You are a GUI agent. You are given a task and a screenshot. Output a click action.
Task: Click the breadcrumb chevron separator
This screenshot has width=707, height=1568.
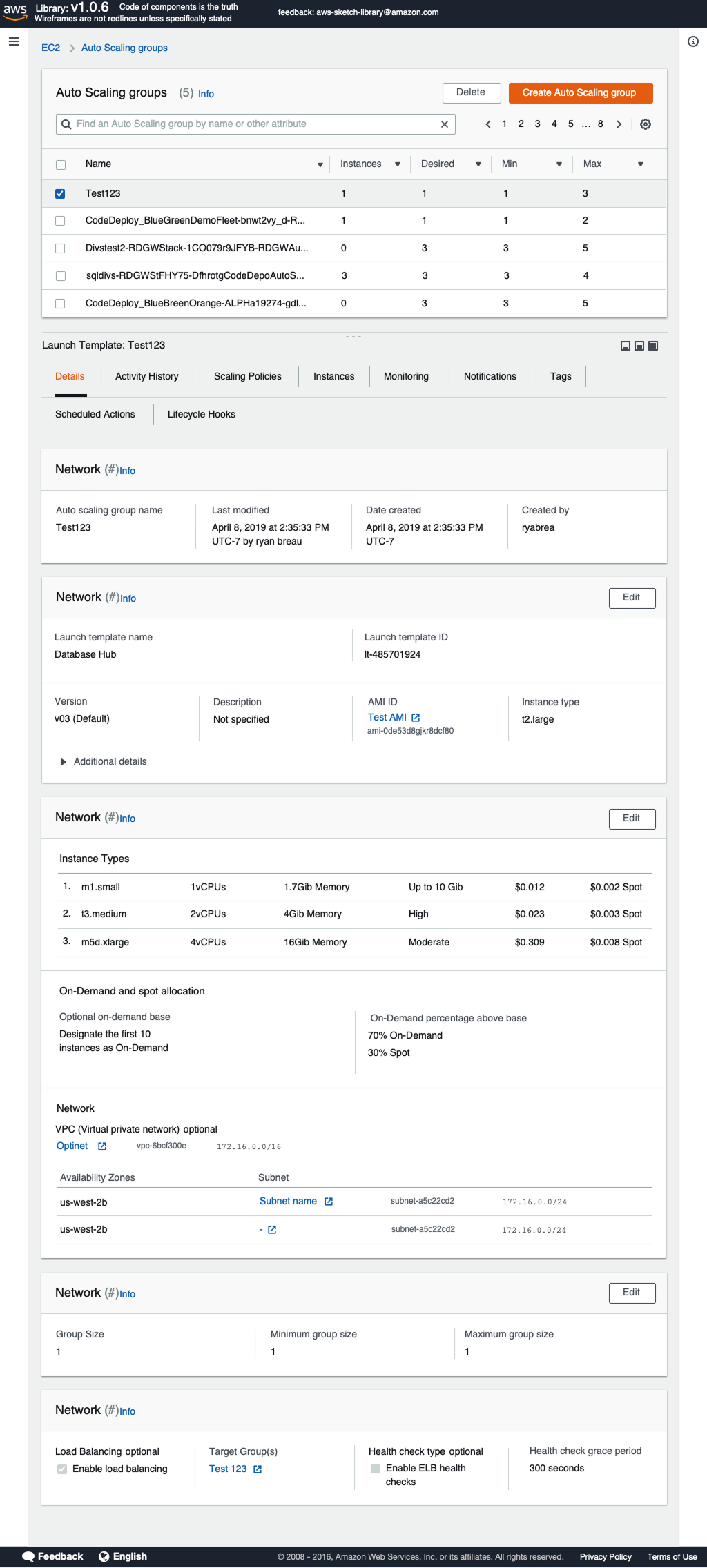click(x=72, y=48)
